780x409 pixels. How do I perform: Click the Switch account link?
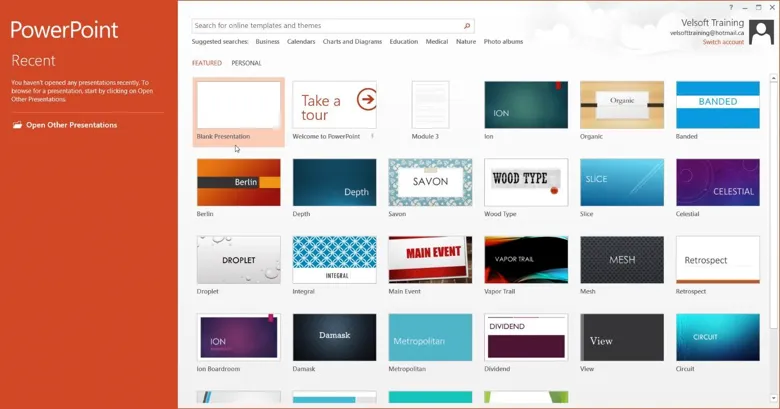click(723, 42)
